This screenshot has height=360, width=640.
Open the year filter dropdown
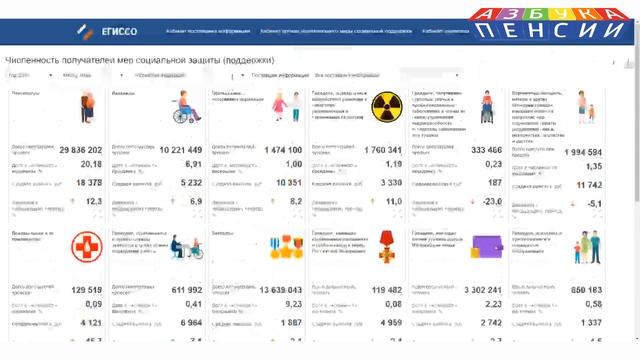click(x=31, y=75)
